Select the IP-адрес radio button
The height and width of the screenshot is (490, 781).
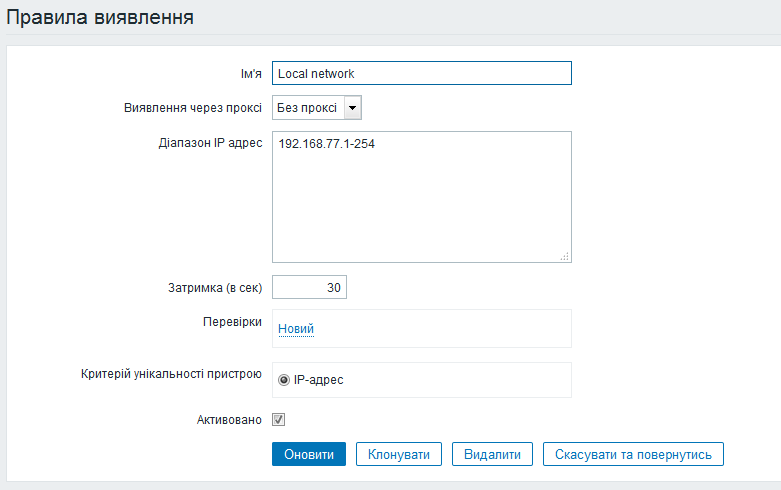[x=284, y=380]
